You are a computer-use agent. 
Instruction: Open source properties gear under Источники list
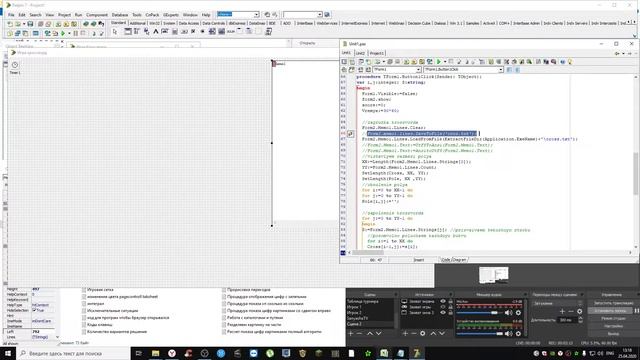(x=422, y=333)
